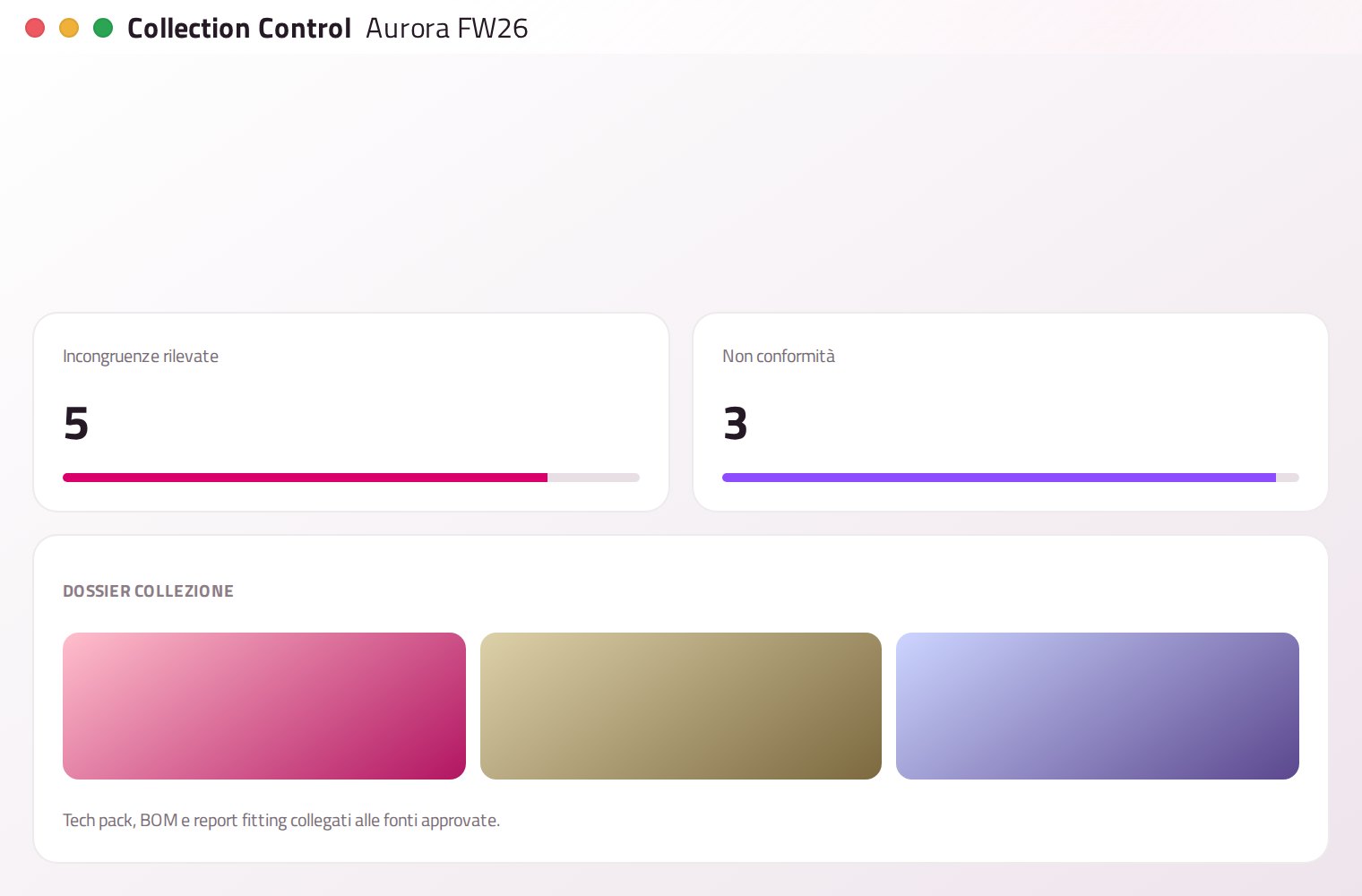The image size is (1362, 896).
Task: Click the Incongruenze count number 5
Action: coord(76,423)
